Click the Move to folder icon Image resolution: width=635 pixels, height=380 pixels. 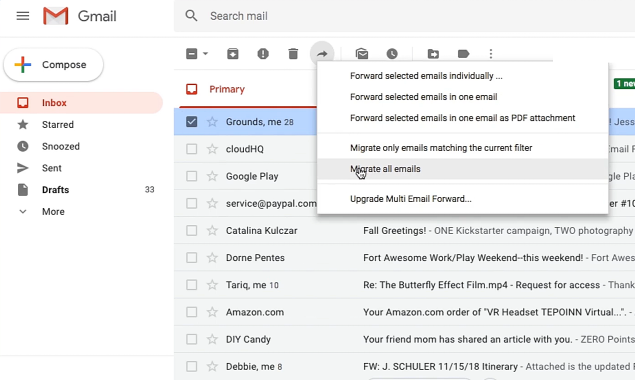click(x=433, y=53)
